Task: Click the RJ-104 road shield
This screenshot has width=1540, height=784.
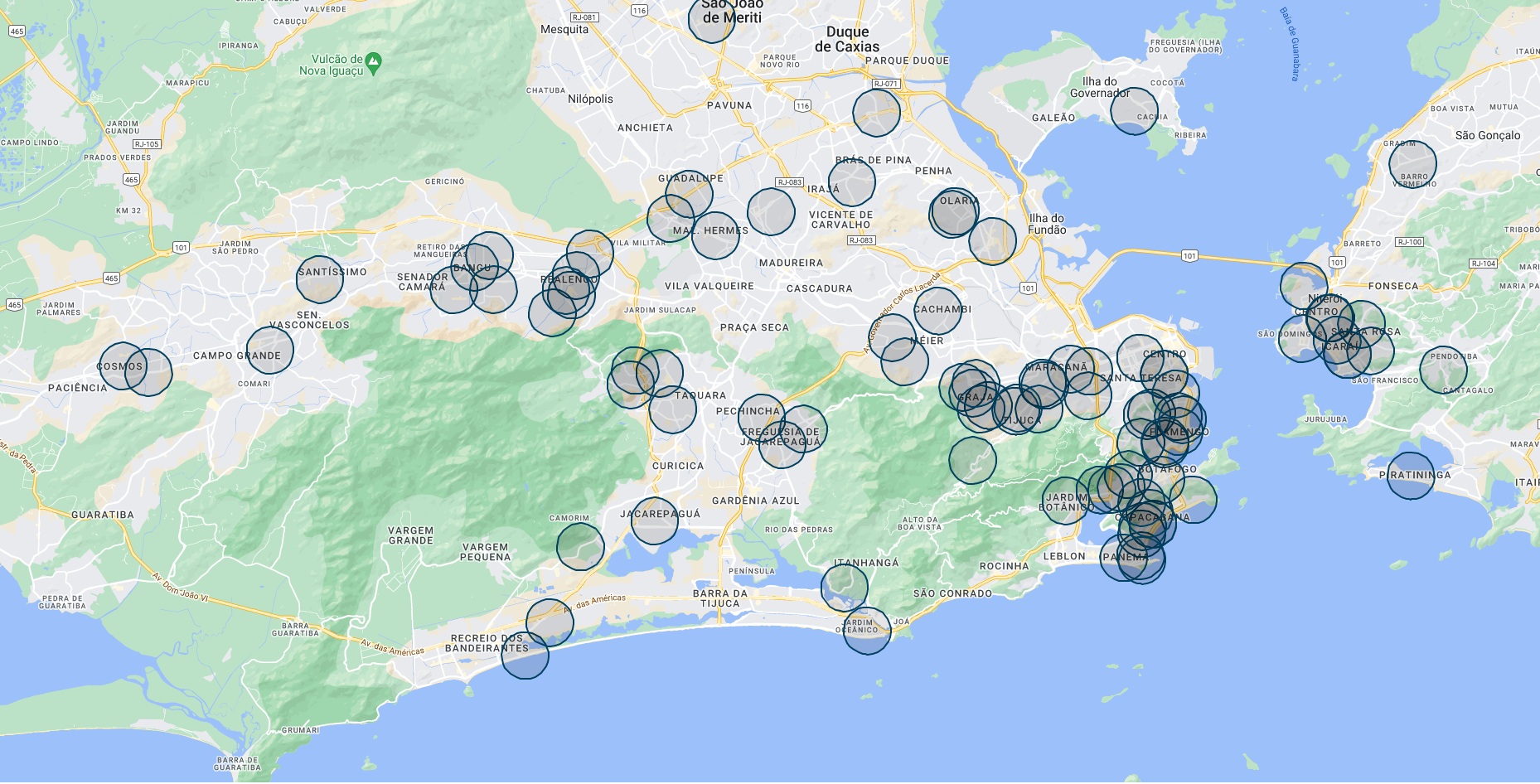Action: (1483, 264)
